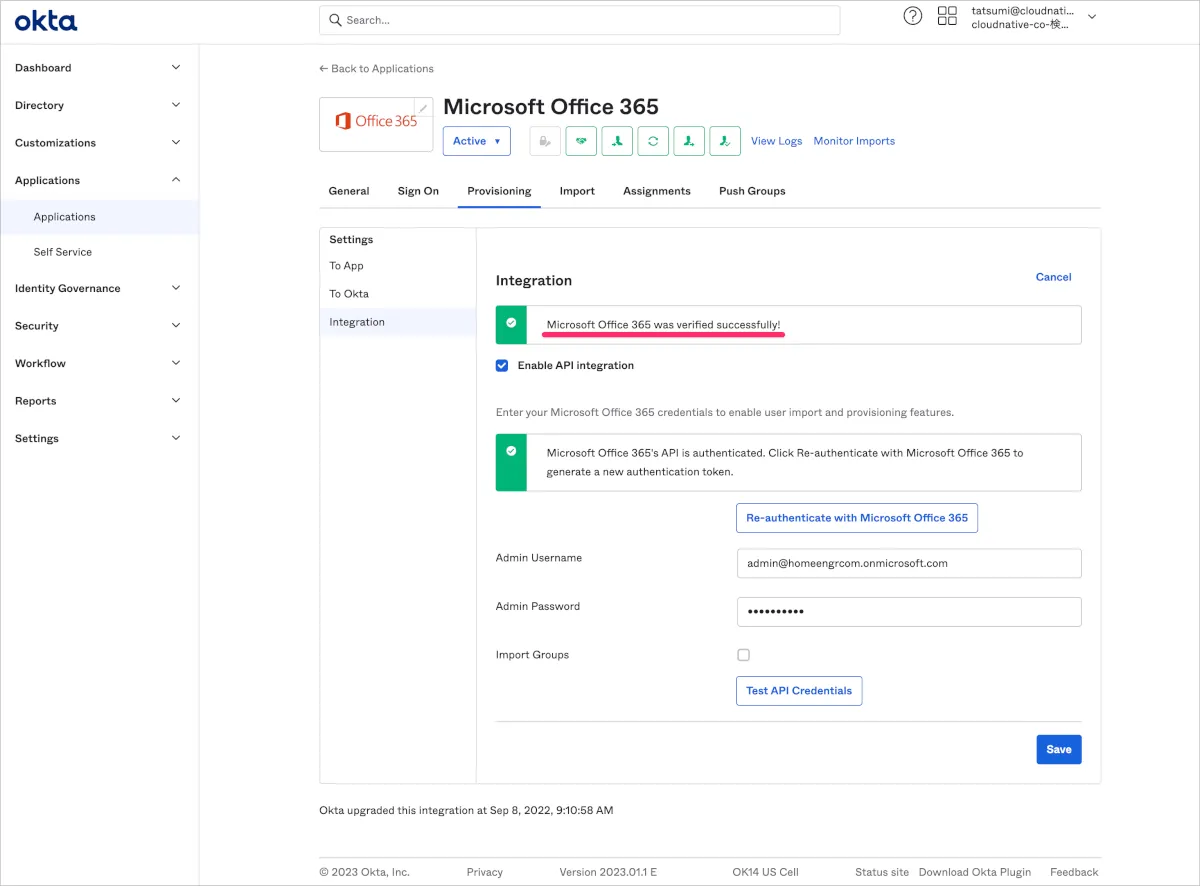Click the help question mark icon
This screenshot has height=886, width=1200.
coord(912,16)
